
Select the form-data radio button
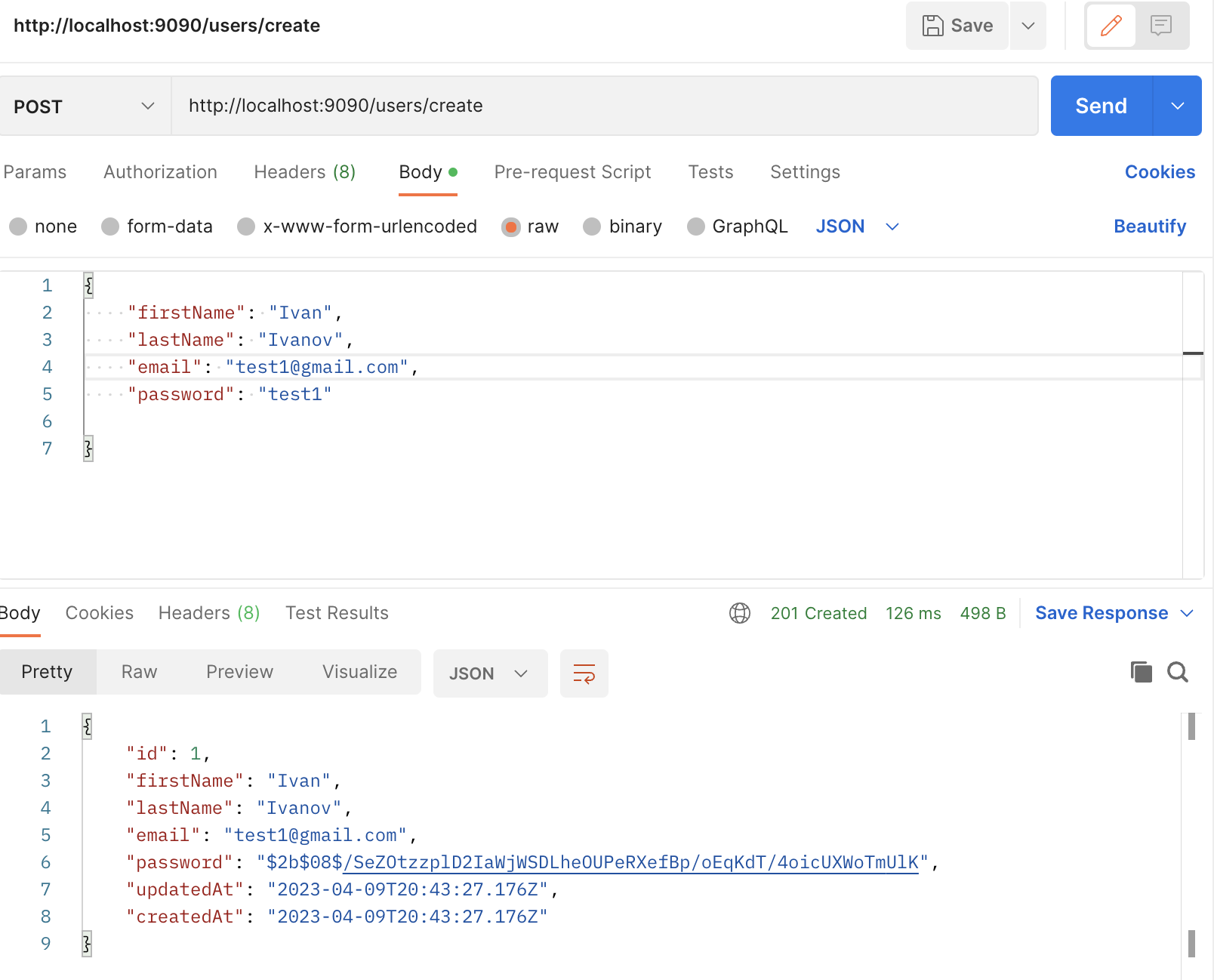111,227
